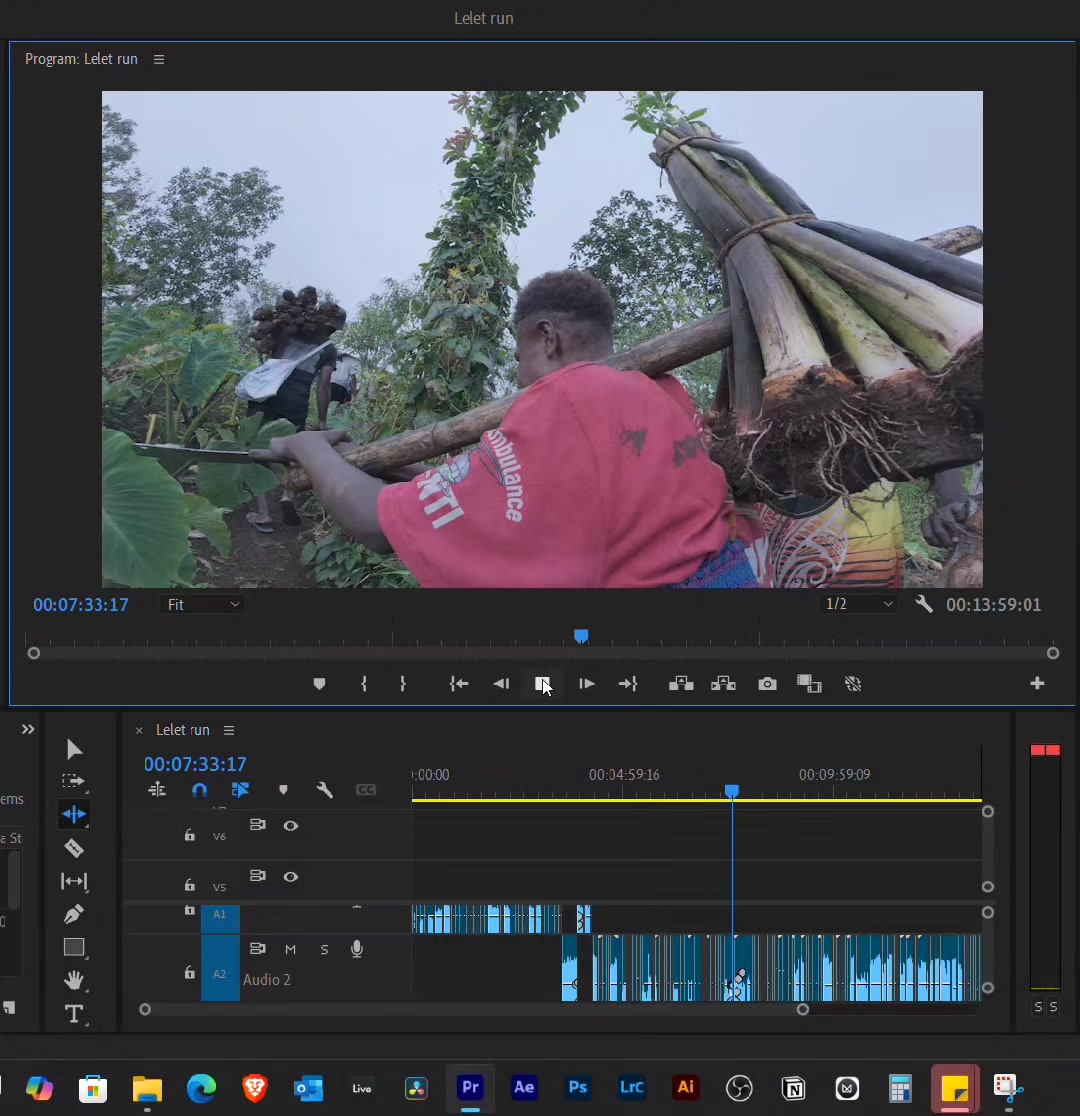Toggle lock on track A2

pyautogui.click(x=189, y=972)
